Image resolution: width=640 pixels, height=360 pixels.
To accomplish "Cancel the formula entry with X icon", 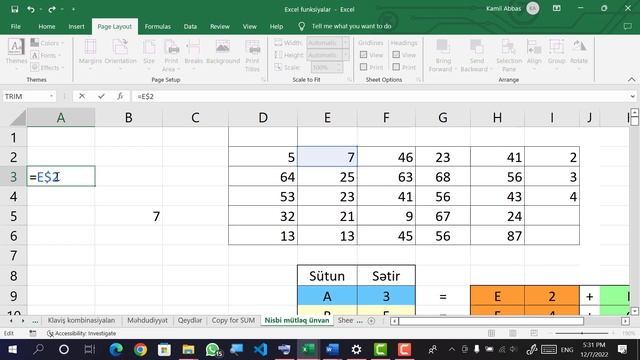I will [x=82, y=96].
